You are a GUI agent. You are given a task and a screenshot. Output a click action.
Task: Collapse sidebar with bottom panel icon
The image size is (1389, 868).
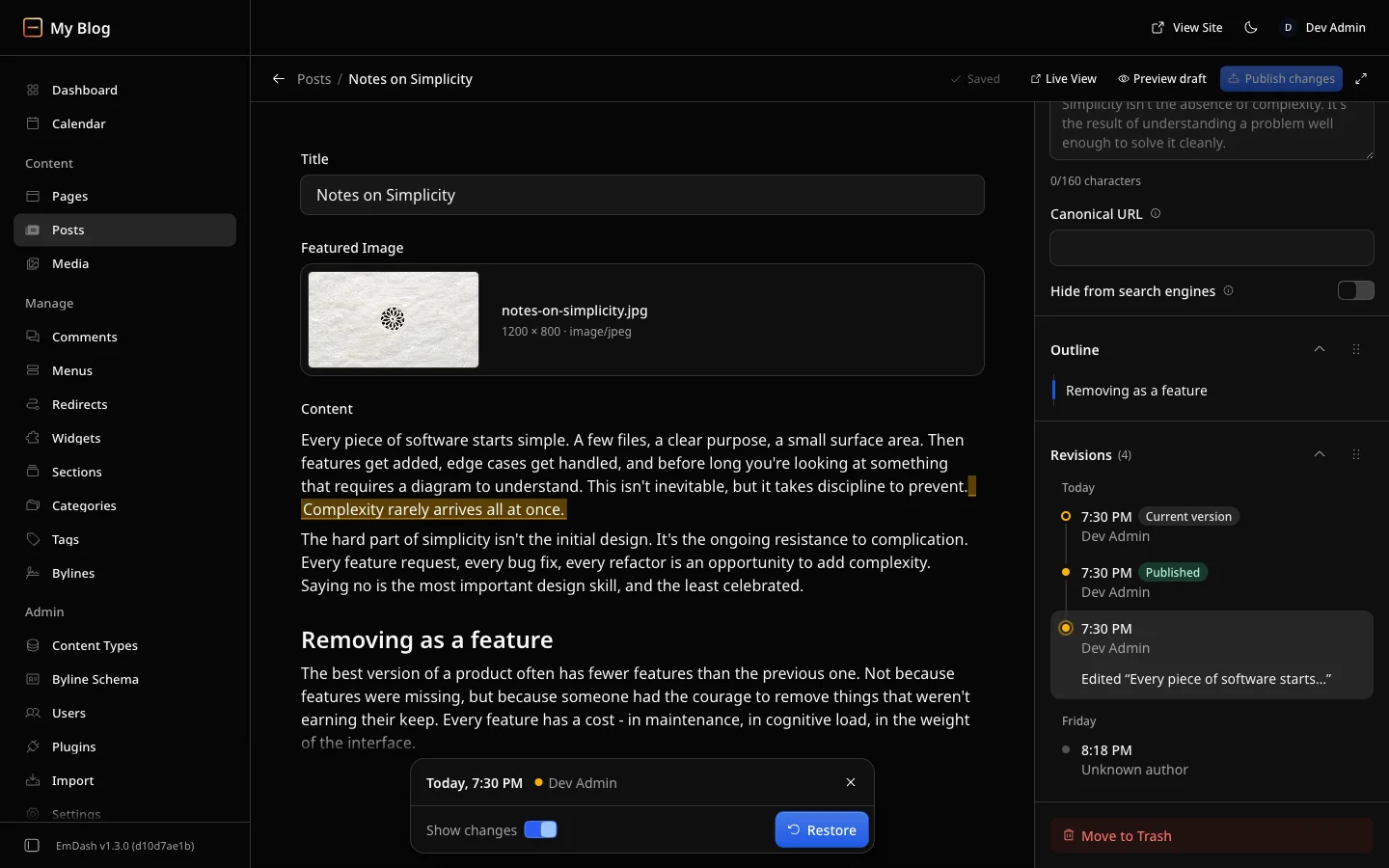tap(32, 846)
